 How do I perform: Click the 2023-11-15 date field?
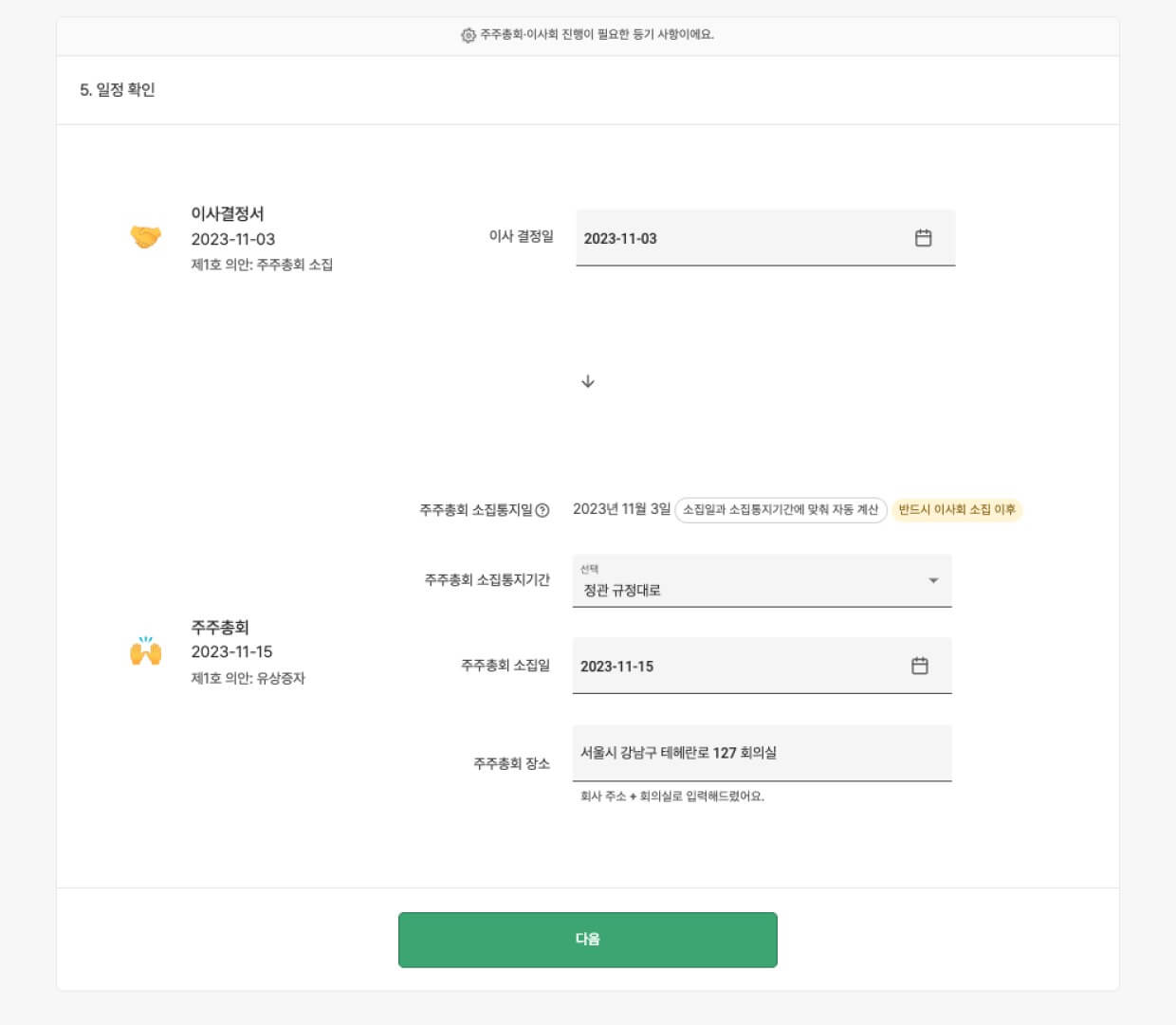click(740, 666)
